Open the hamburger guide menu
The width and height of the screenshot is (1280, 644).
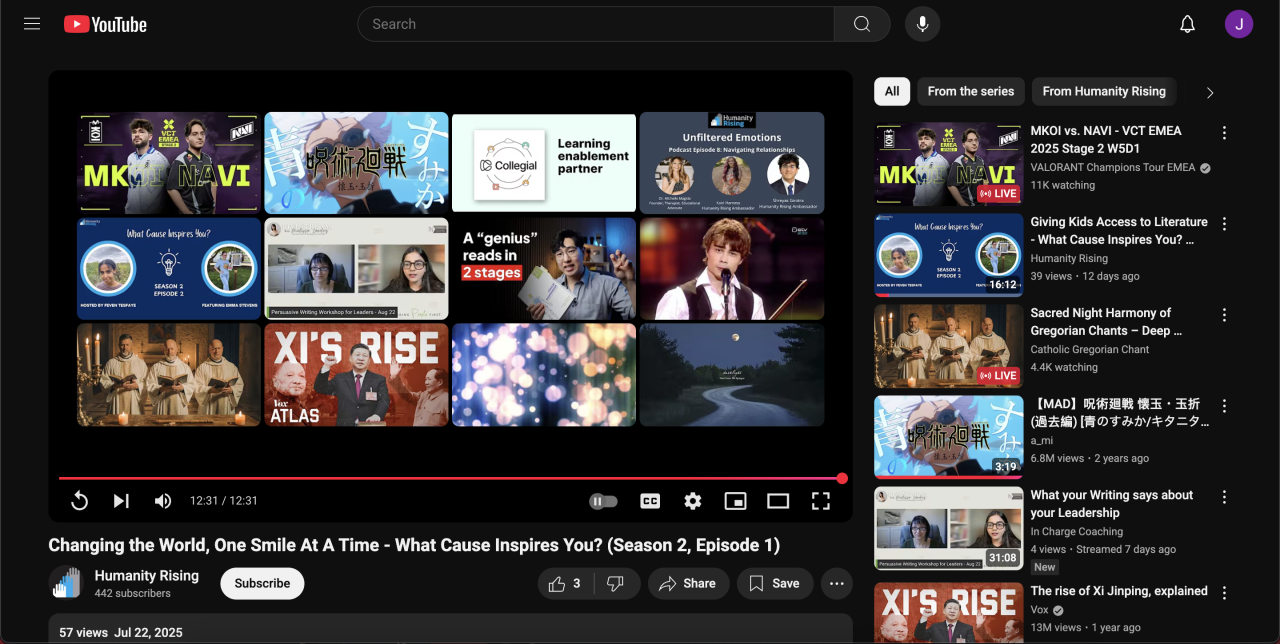click(x=32, y=24)
